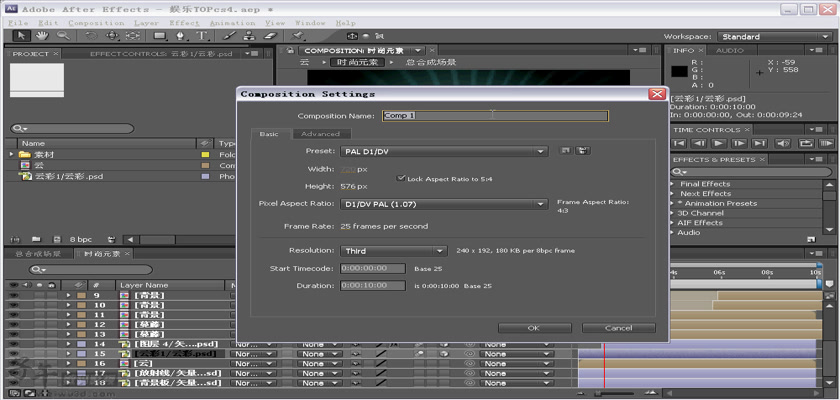Select the Rotation tool

[91, 36]
